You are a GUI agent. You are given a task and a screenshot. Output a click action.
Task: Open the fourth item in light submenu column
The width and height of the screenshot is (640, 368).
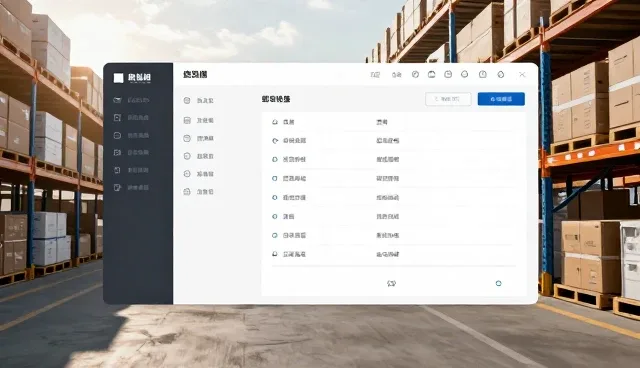click(x=199, y=156)
